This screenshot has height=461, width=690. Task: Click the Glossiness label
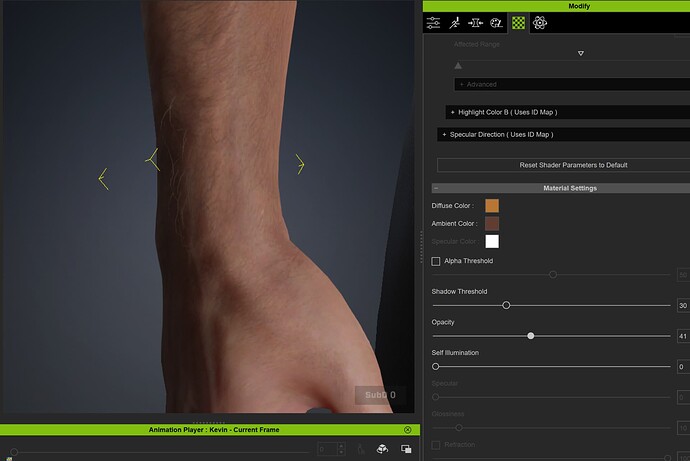pos(448,414)
